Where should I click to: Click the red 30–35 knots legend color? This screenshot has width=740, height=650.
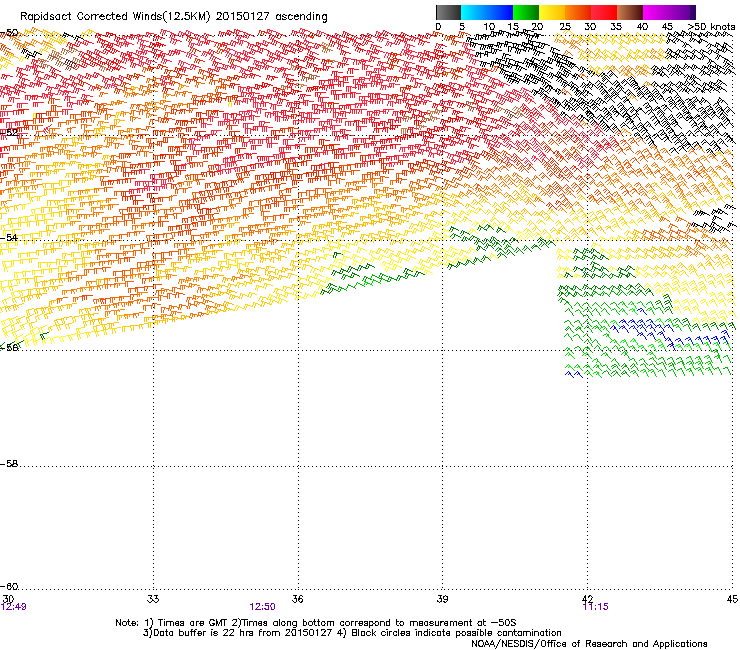click(x=604, y=12)
